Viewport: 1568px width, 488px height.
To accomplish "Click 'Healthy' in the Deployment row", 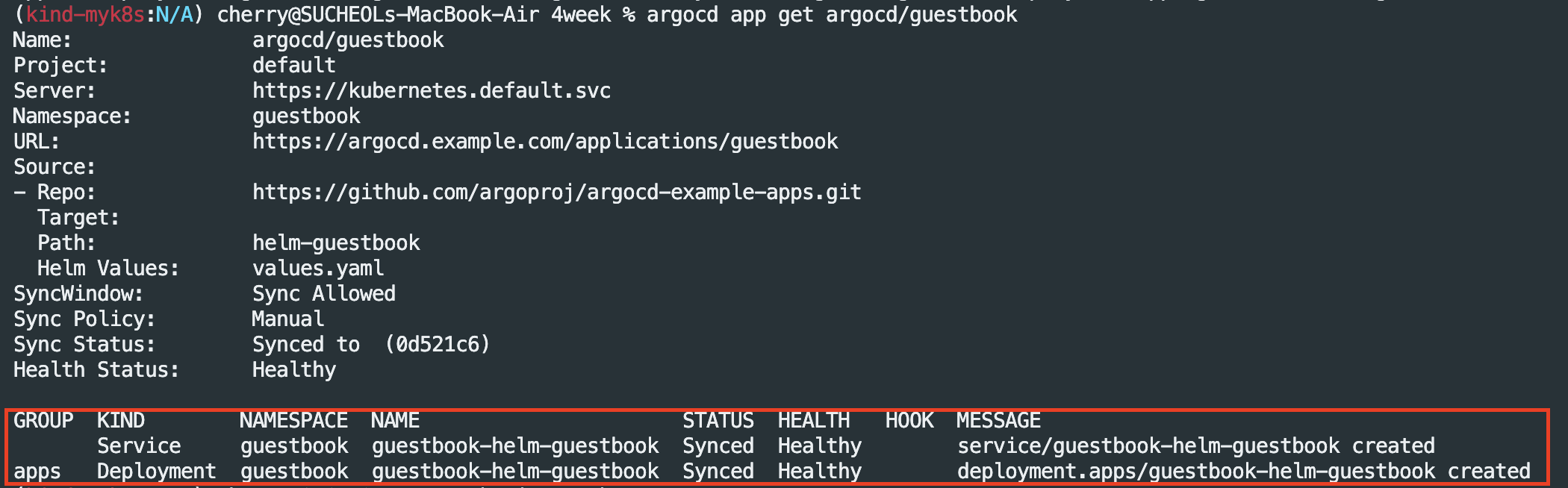I will pyautogui.click(x=820, y=472).
